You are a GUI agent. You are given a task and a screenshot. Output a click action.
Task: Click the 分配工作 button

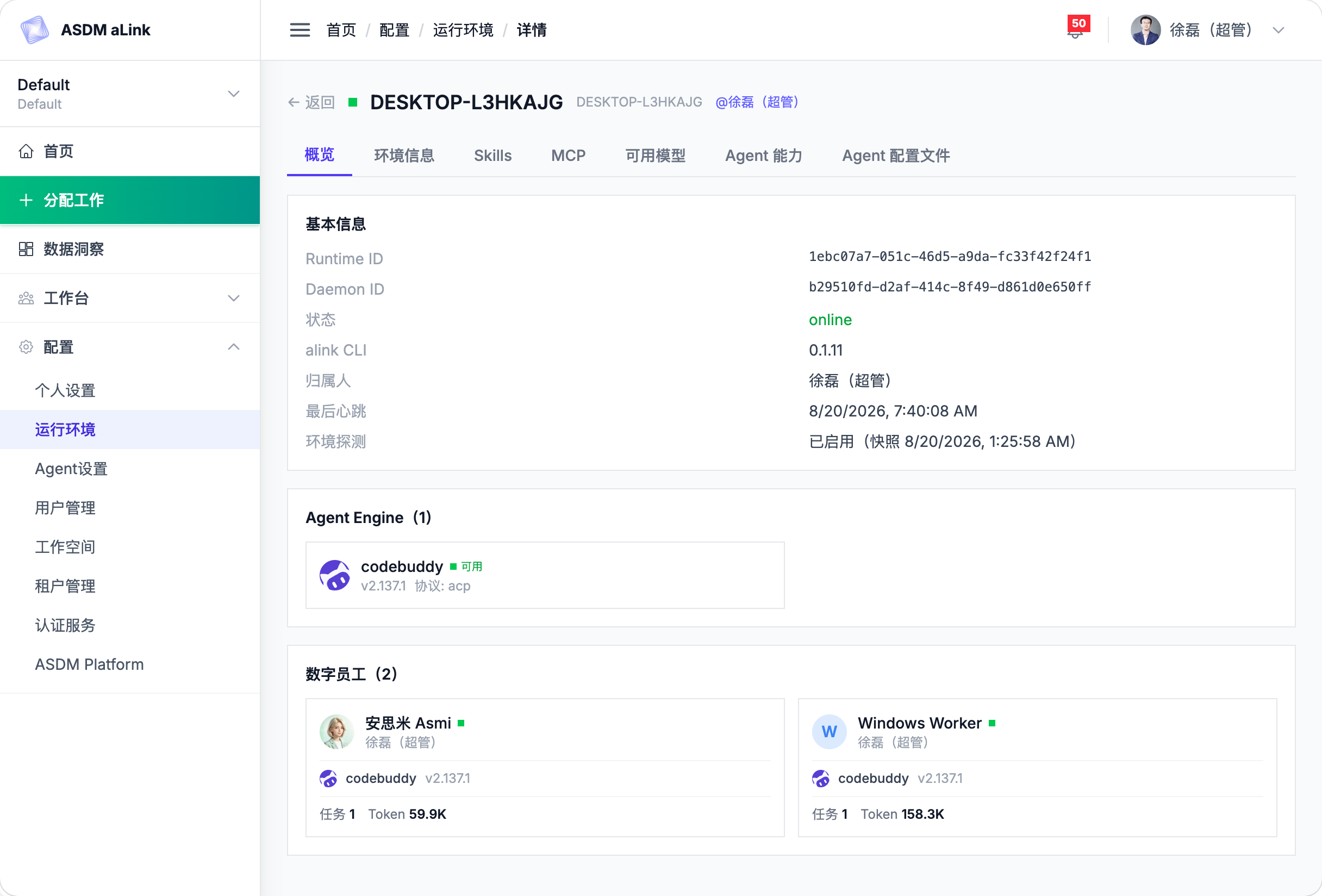[130, 200]
